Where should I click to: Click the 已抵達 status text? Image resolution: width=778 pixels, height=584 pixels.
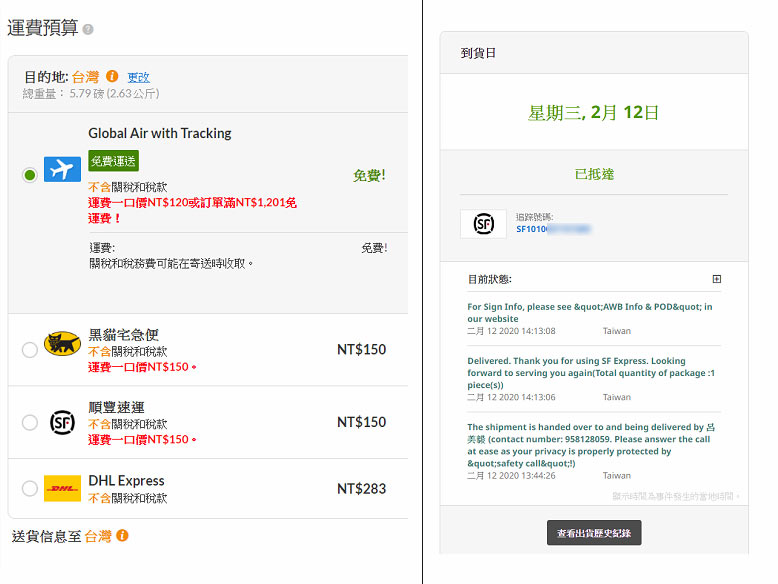594,174
